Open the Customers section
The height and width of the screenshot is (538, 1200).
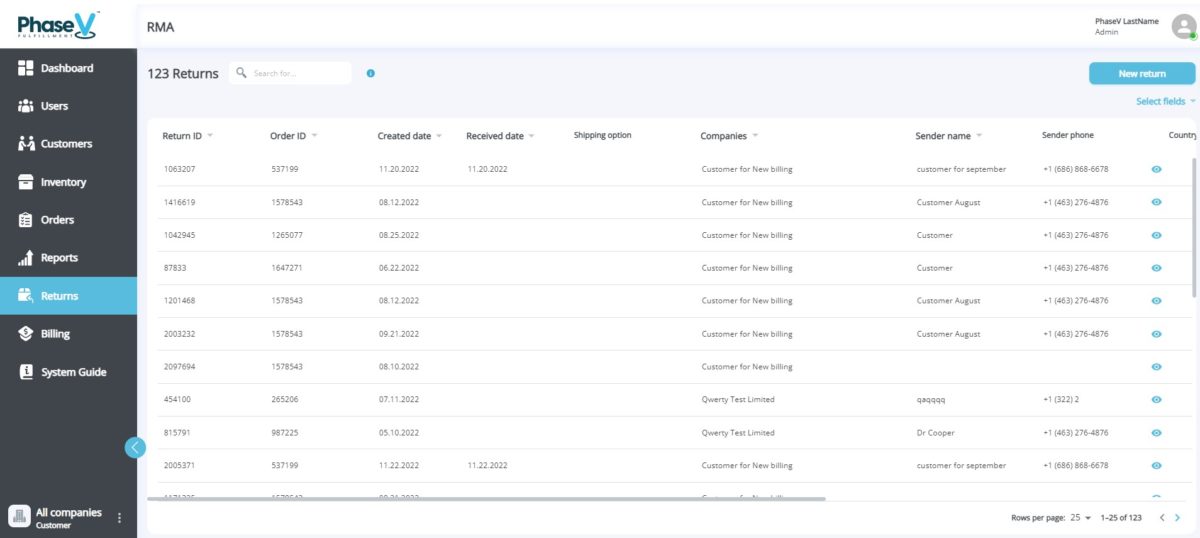click(x=68, y=144)
